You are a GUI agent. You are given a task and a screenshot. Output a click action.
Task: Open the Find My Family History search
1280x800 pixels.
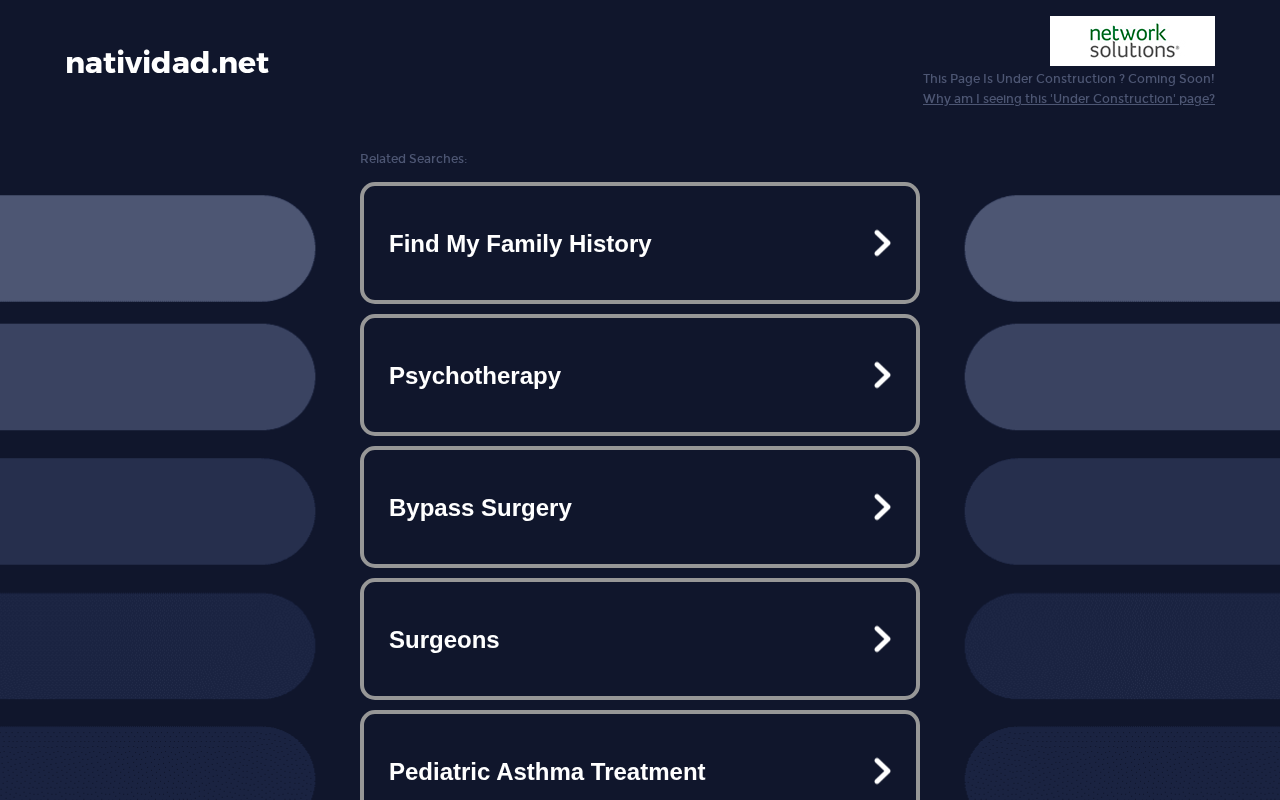tap(640, 243)
